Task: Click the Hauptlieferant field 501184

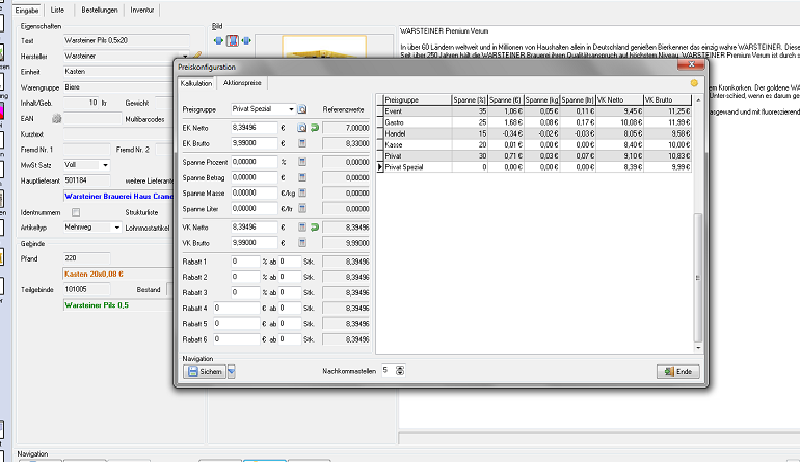Action: pyautogui.click(x=86, y=181)
